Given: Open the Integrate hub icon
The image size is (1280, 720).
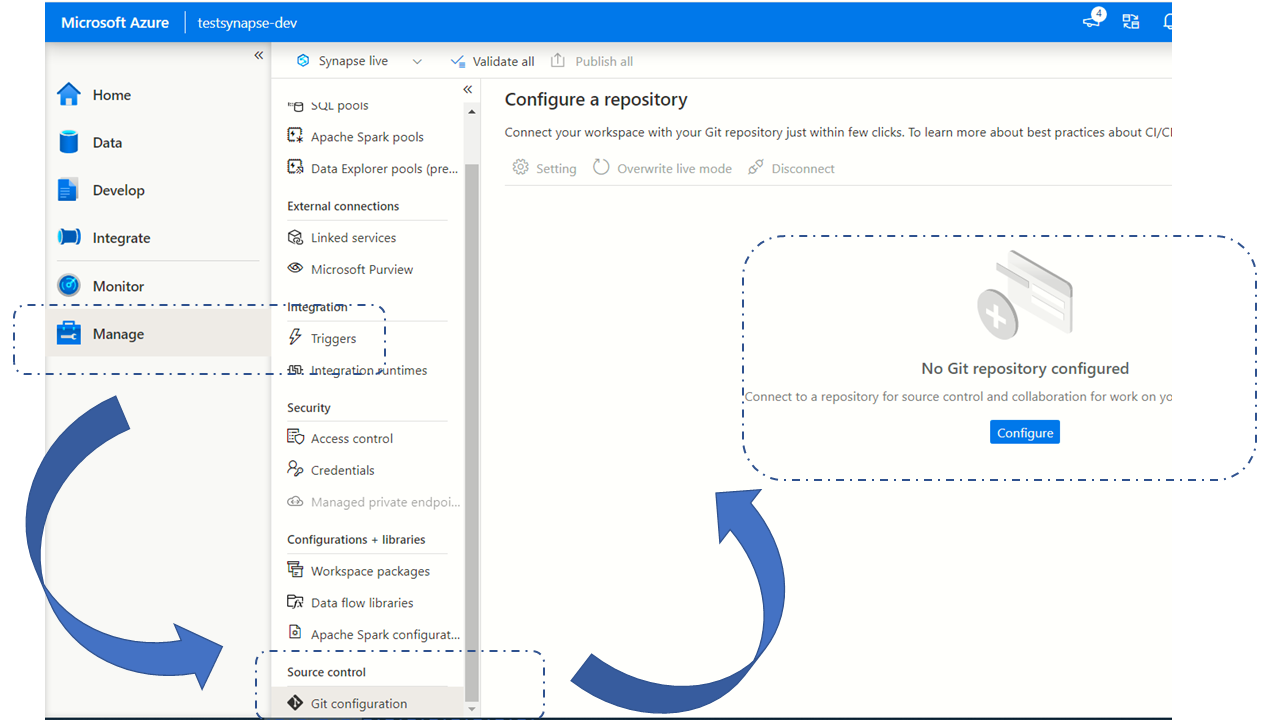Looking at the screenshot, I should point(68,238).
